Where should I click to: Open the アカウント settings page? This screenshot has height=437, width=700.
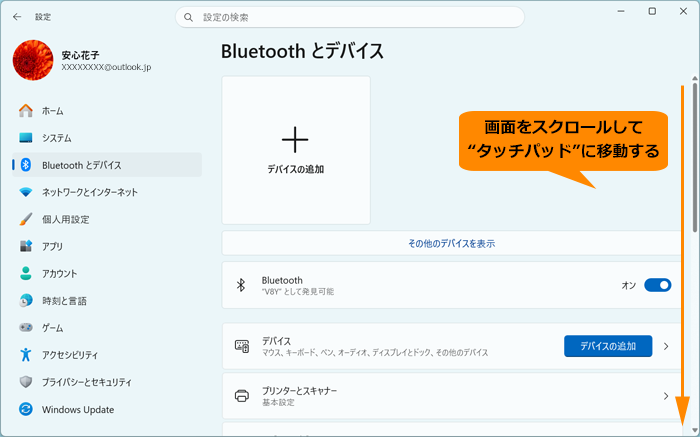107,274
